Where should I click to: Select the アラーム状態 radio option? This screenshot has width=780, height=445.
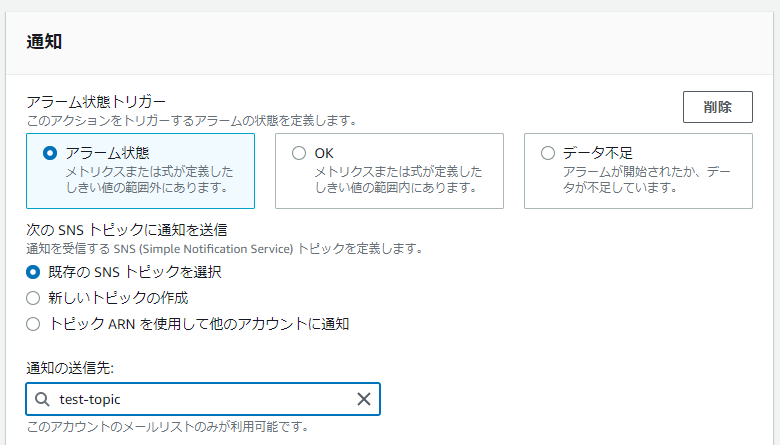tap(50, 153)
